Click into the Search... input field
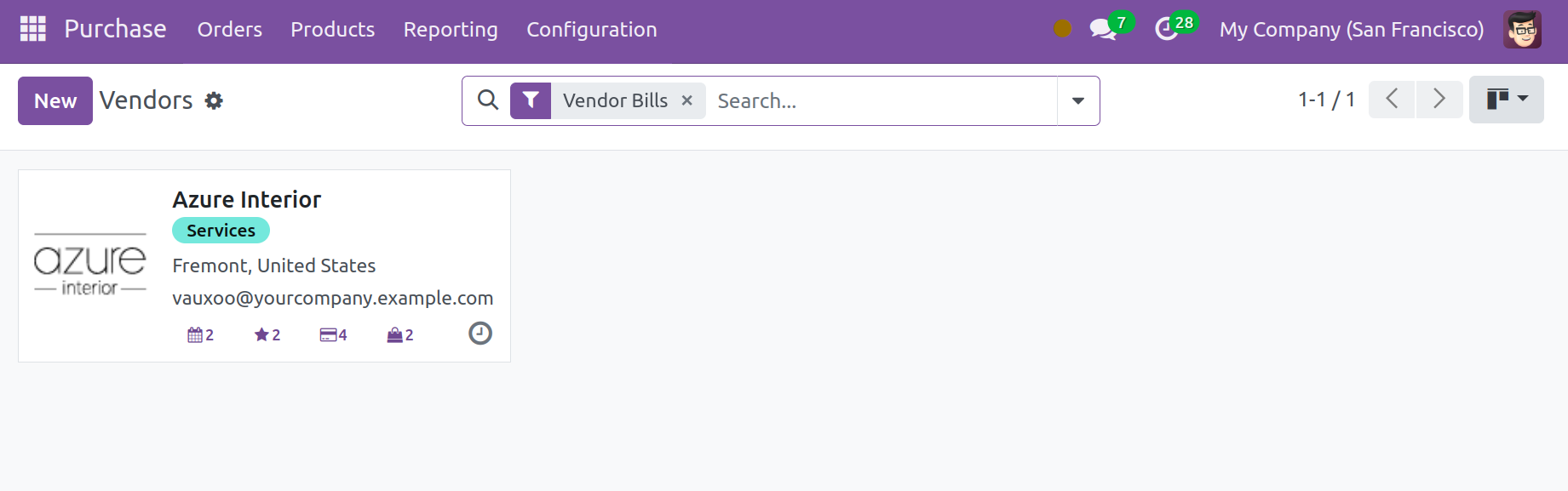Screen dimensions: 1568x491 [884, 100]
